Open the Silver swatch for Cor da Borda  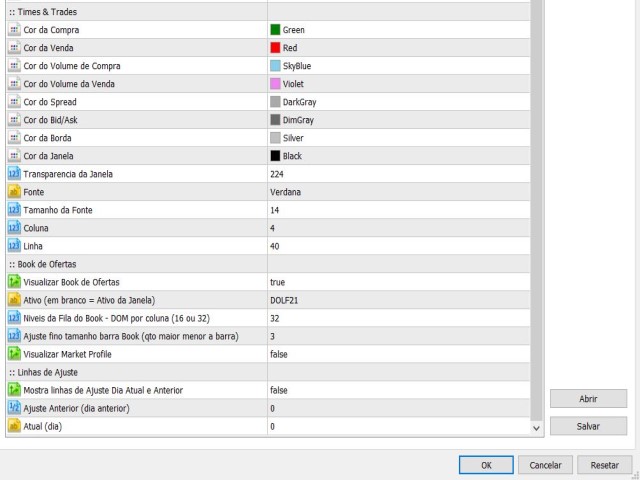(275, 138)
